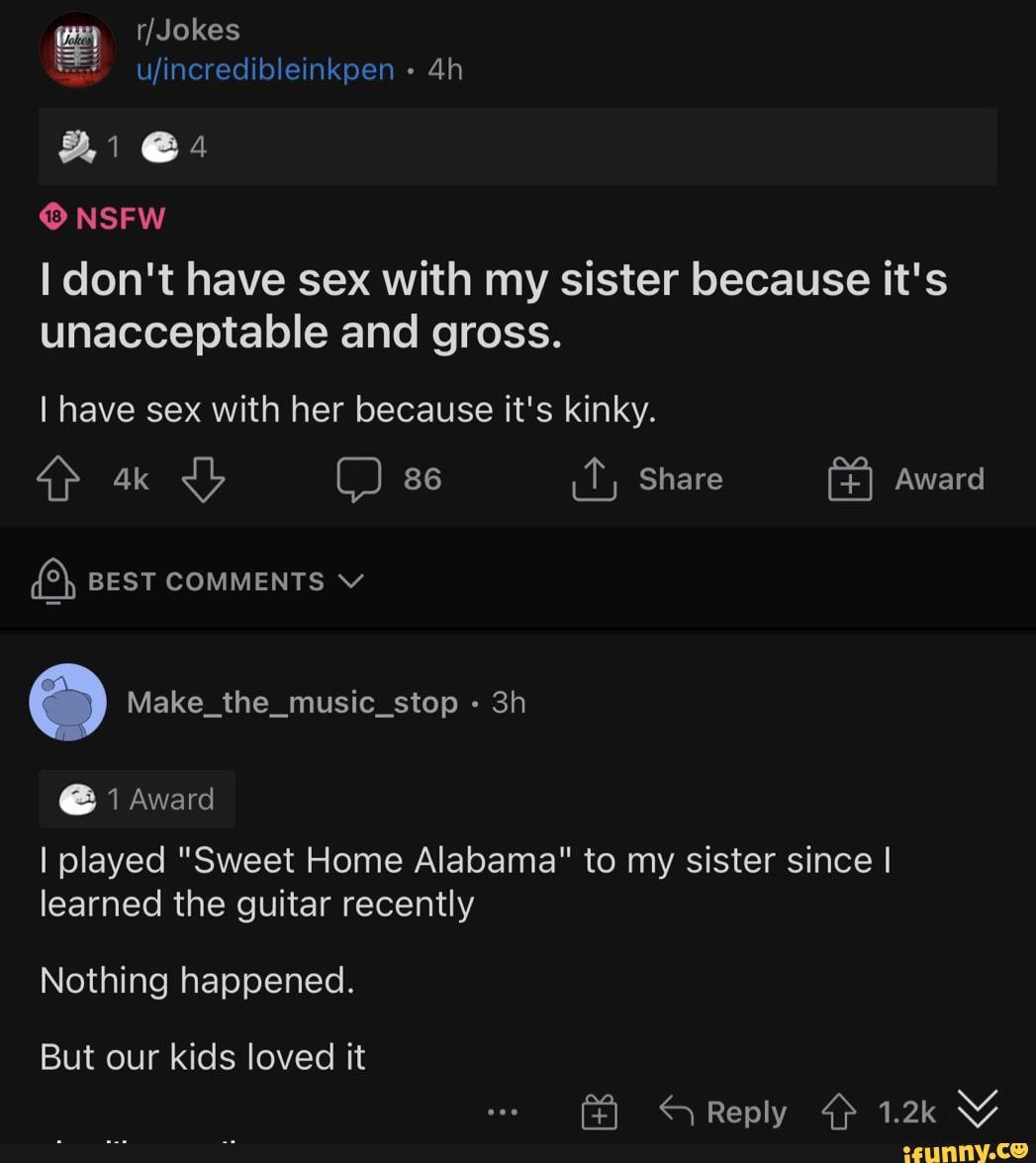Tap the Share icon under the post
This screenshot has height=1163, width=1036.
click(596, 480)
